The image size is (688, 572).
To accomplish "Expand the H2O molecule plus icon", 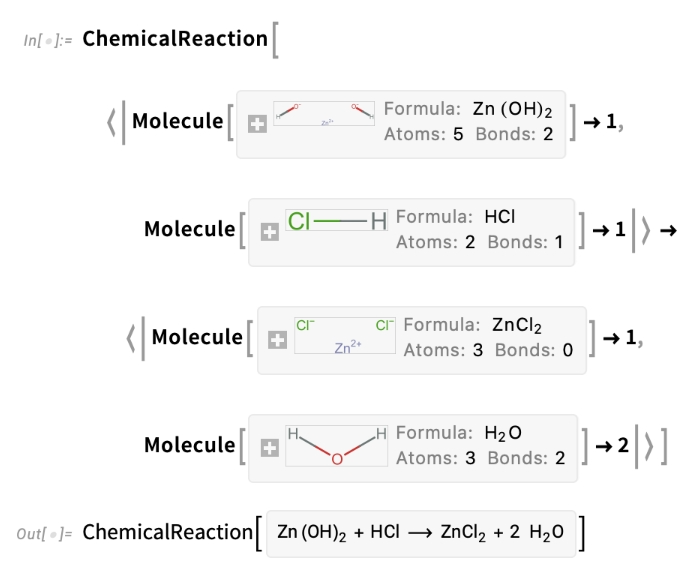I will point(269,448).
